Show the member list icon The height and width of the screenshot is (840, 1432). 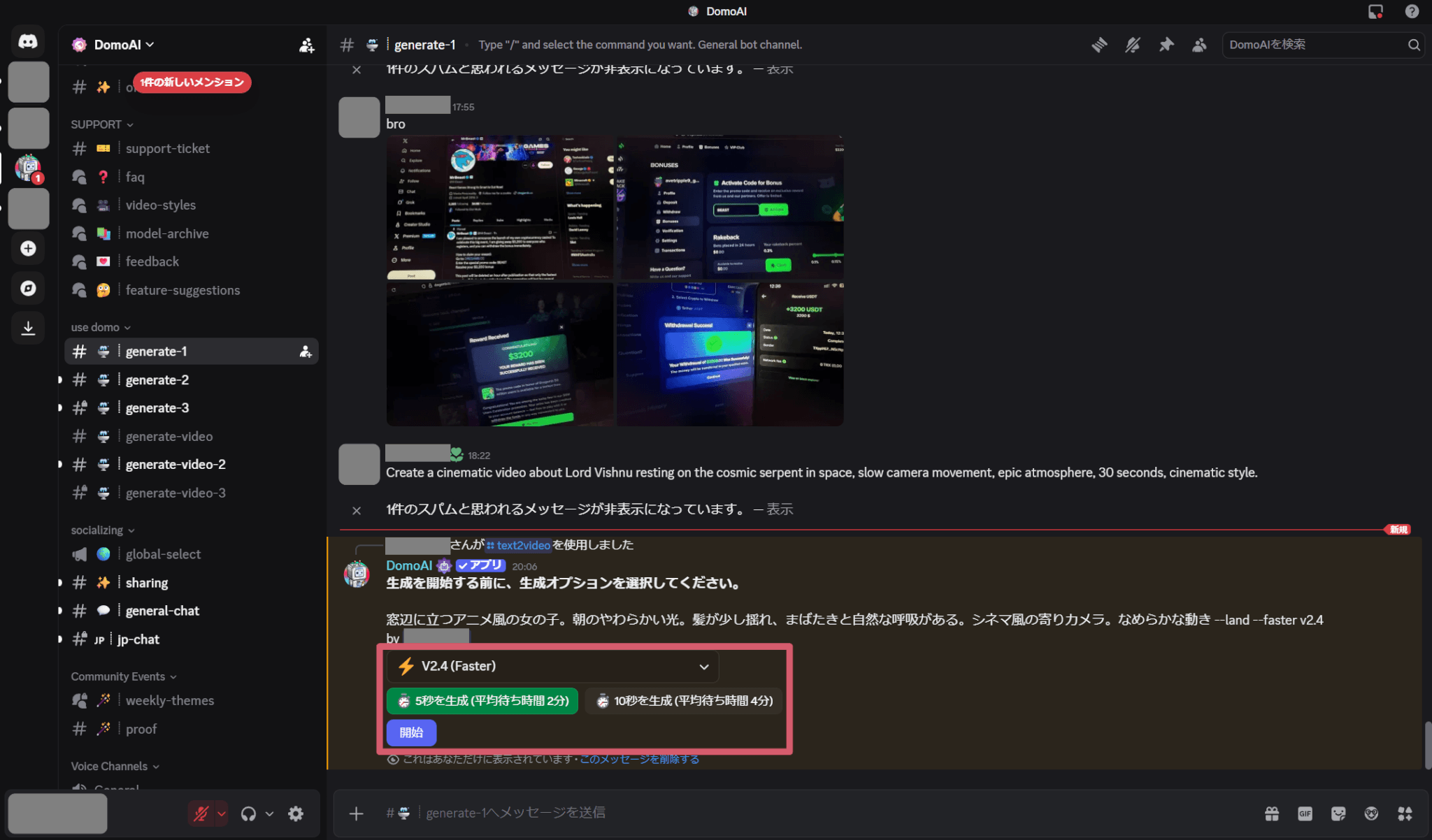pyautogui.click(x=1200, y=45)
